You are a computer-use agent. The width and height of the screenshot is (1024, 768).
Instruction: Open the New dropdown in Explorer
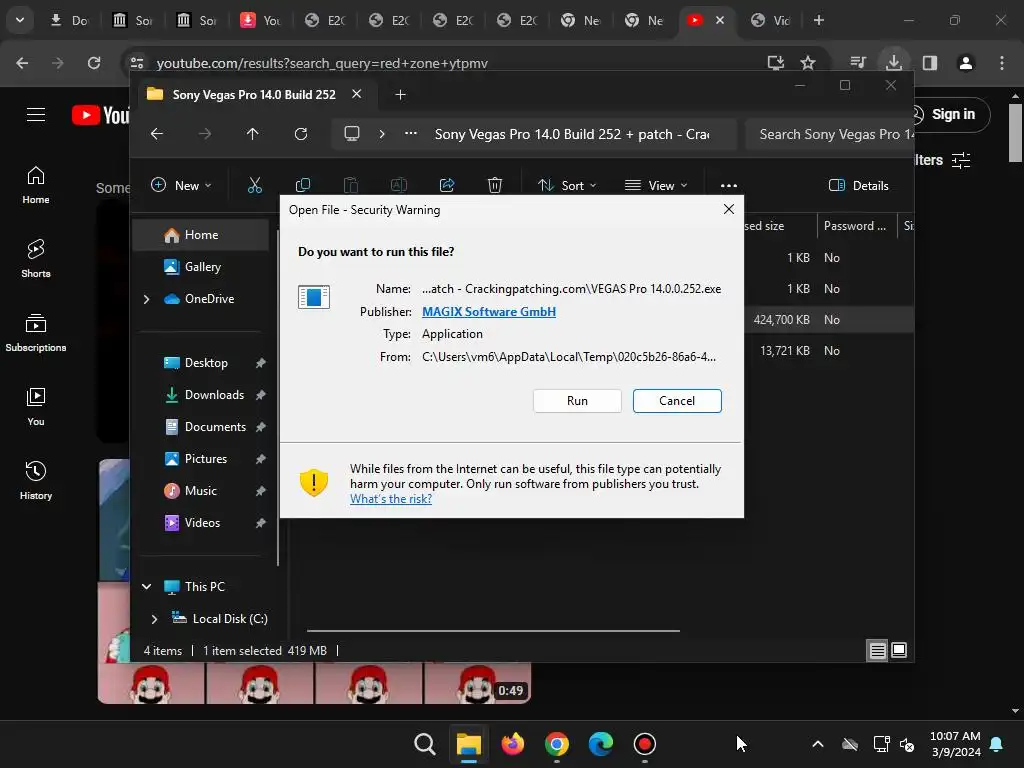click(x=181, y=185)
